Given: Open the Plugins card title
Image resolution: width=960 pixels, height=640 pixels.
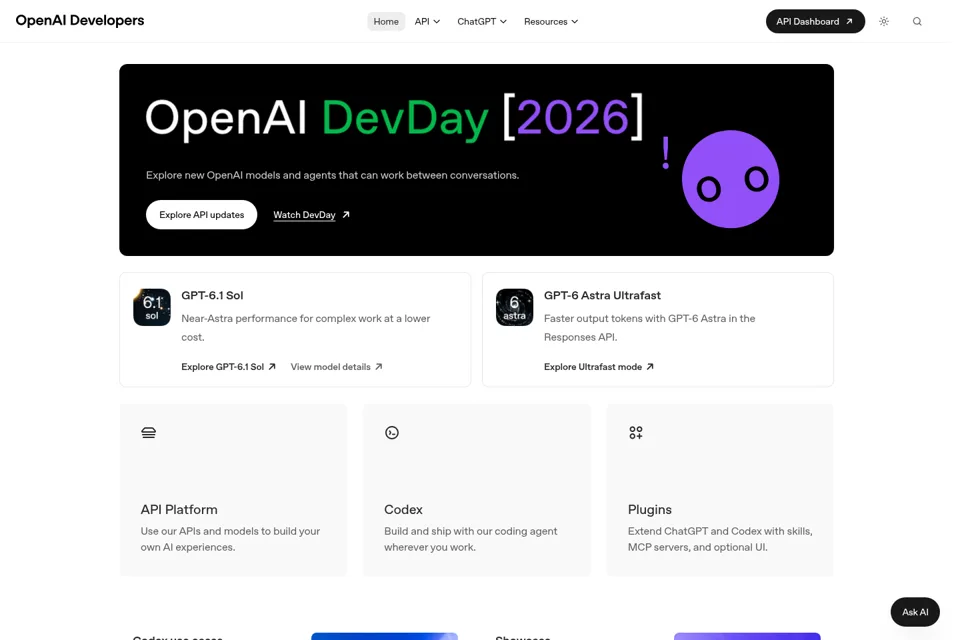Looking at the screenshot, I should tap(650, 510).
